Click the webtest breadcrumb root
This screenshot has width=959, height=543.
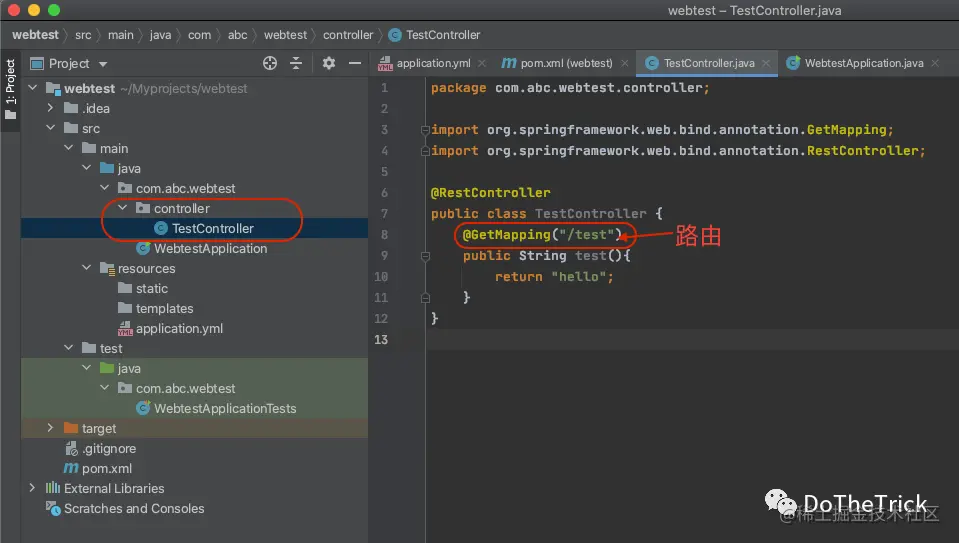(x=35, y=35)
